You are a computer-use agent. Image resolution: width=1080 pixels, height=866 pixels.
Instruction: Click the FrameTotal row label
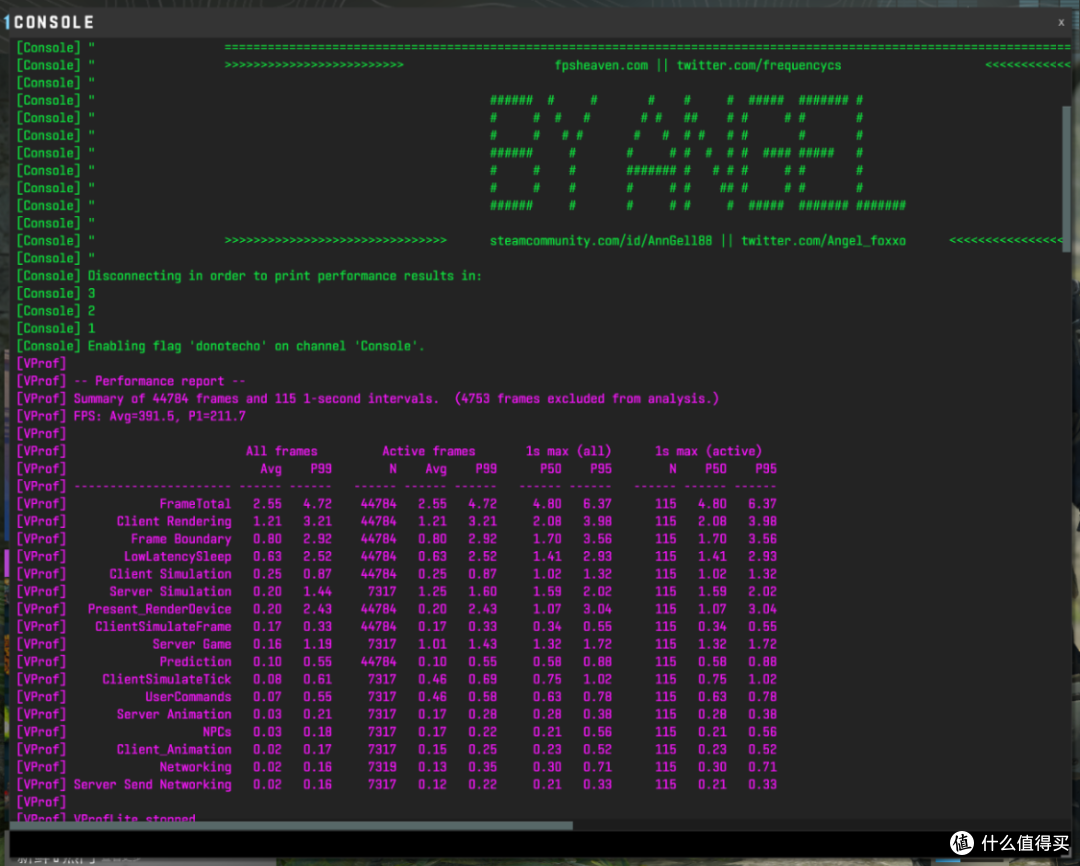195,504
